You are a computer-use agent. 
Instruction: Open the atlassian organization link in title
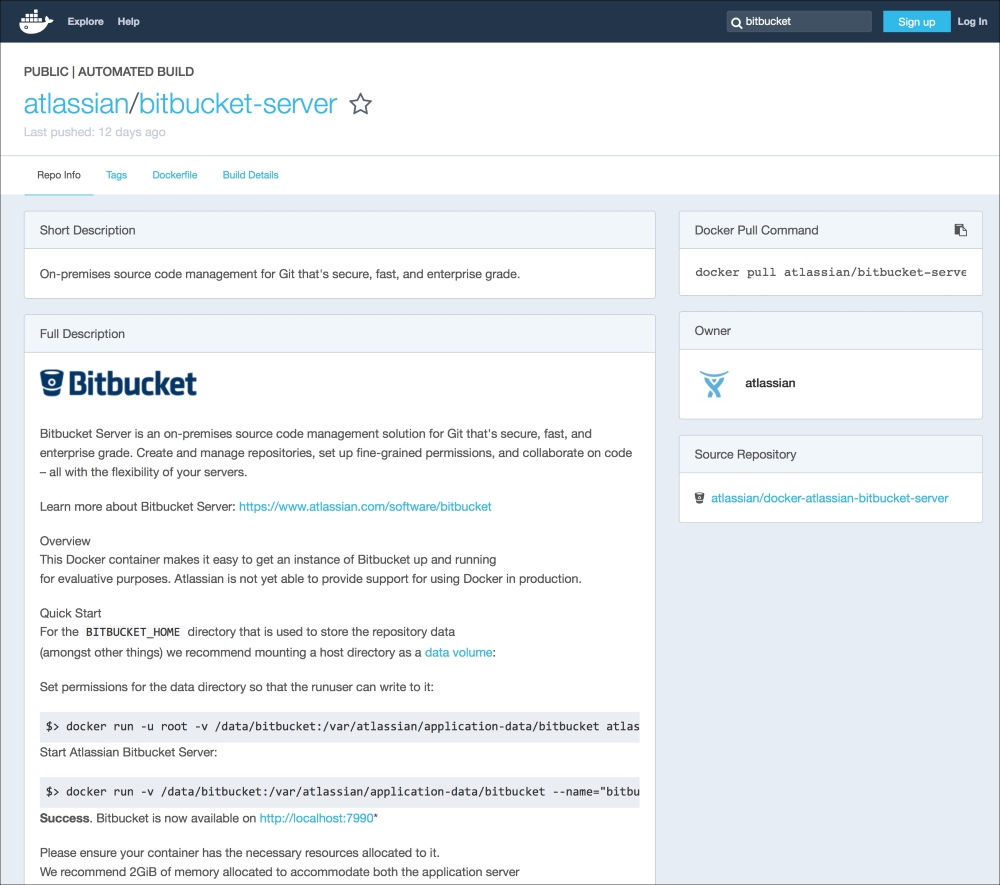click(76, 104)
